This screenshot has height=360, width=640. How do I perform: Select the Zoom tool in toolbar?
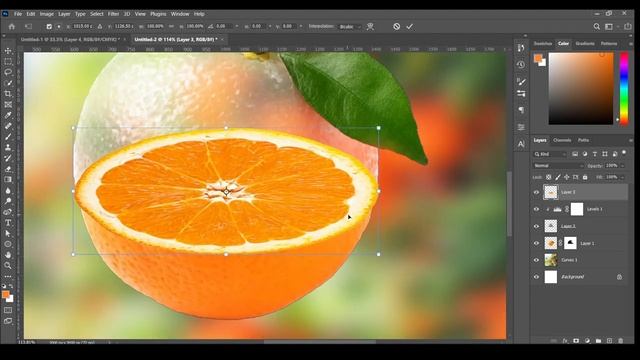pyautogui.click(x=8, y=265)
